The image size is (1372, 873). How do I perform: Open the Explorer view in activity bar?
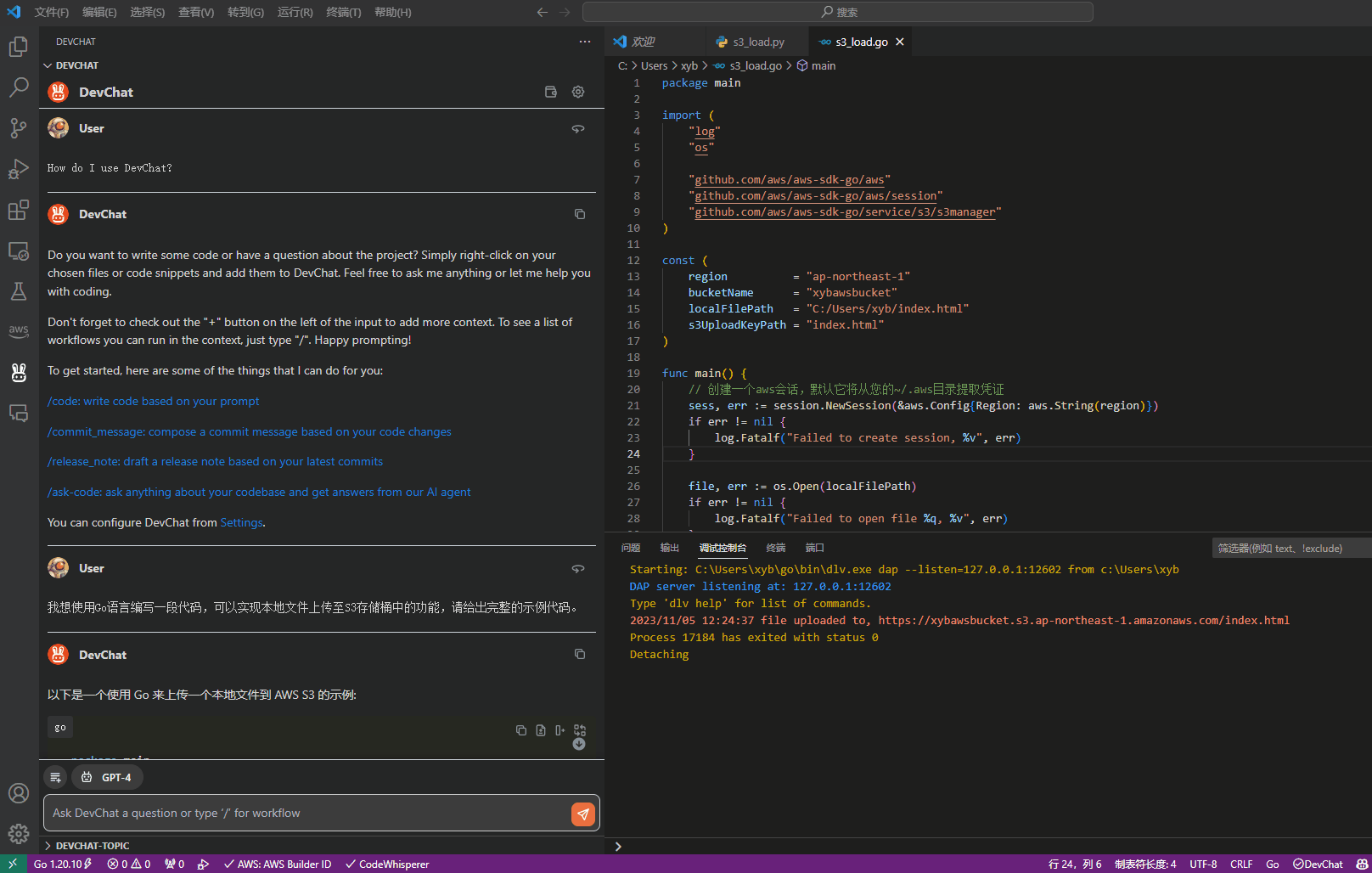click(19, 46)
